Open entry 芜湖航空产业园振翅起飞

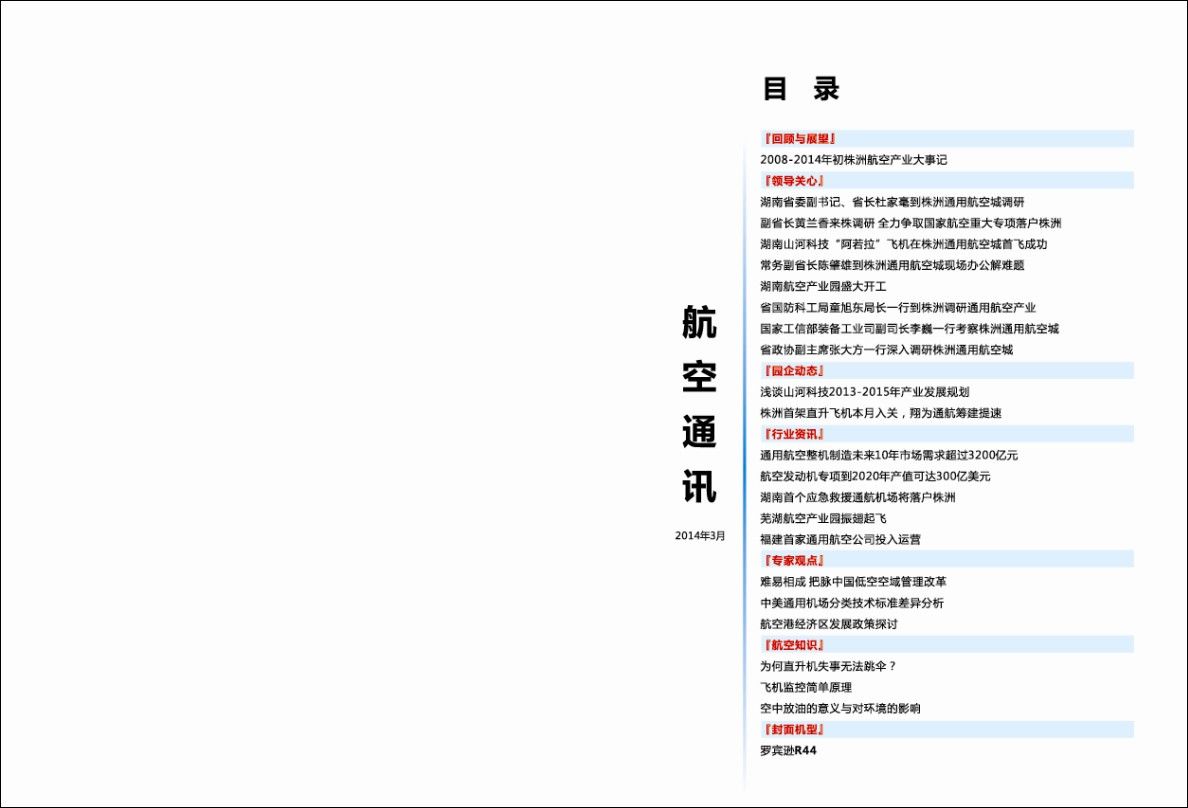point(823,518)
